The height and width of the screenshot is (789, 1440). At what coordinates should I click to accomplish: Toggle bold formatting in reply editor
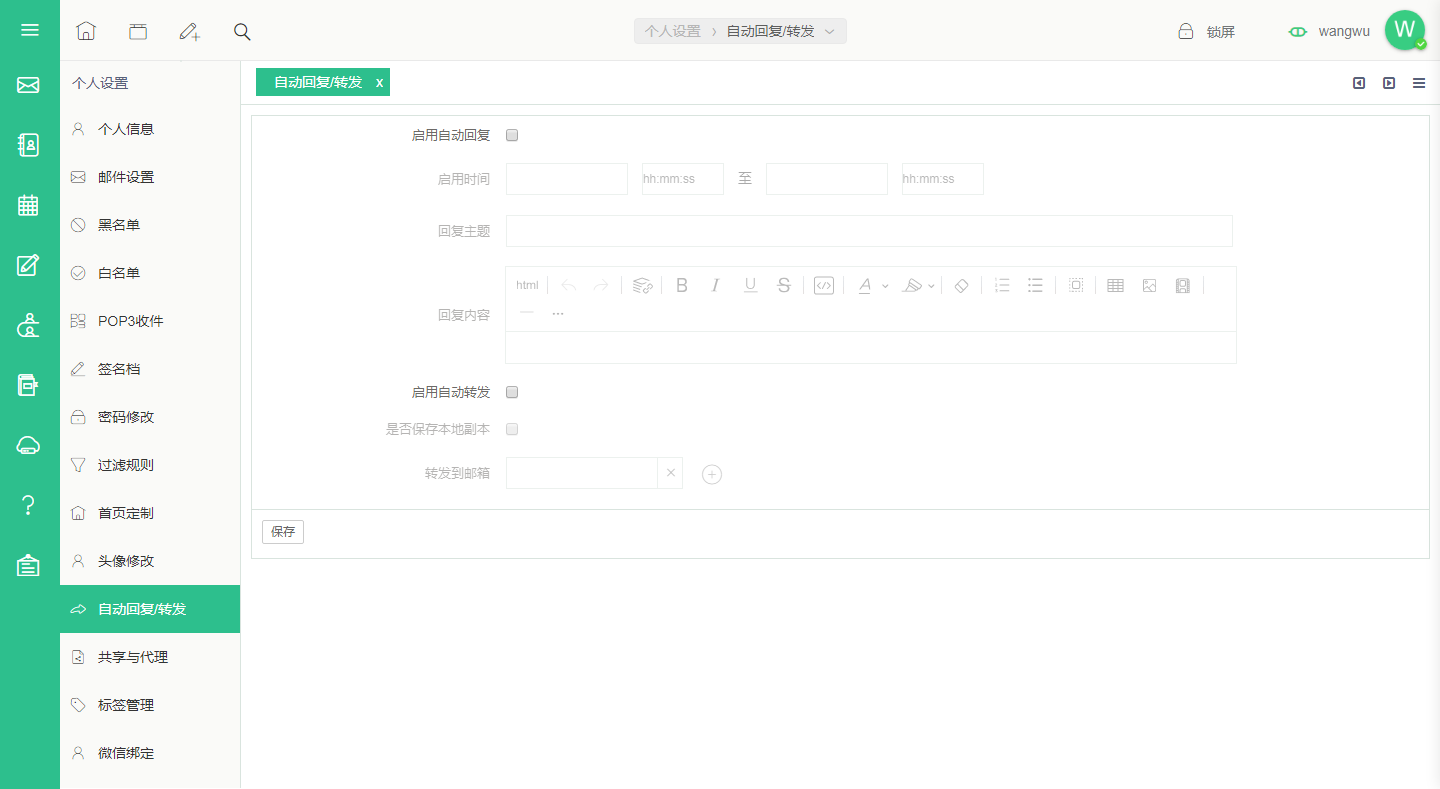coord(682,285)
